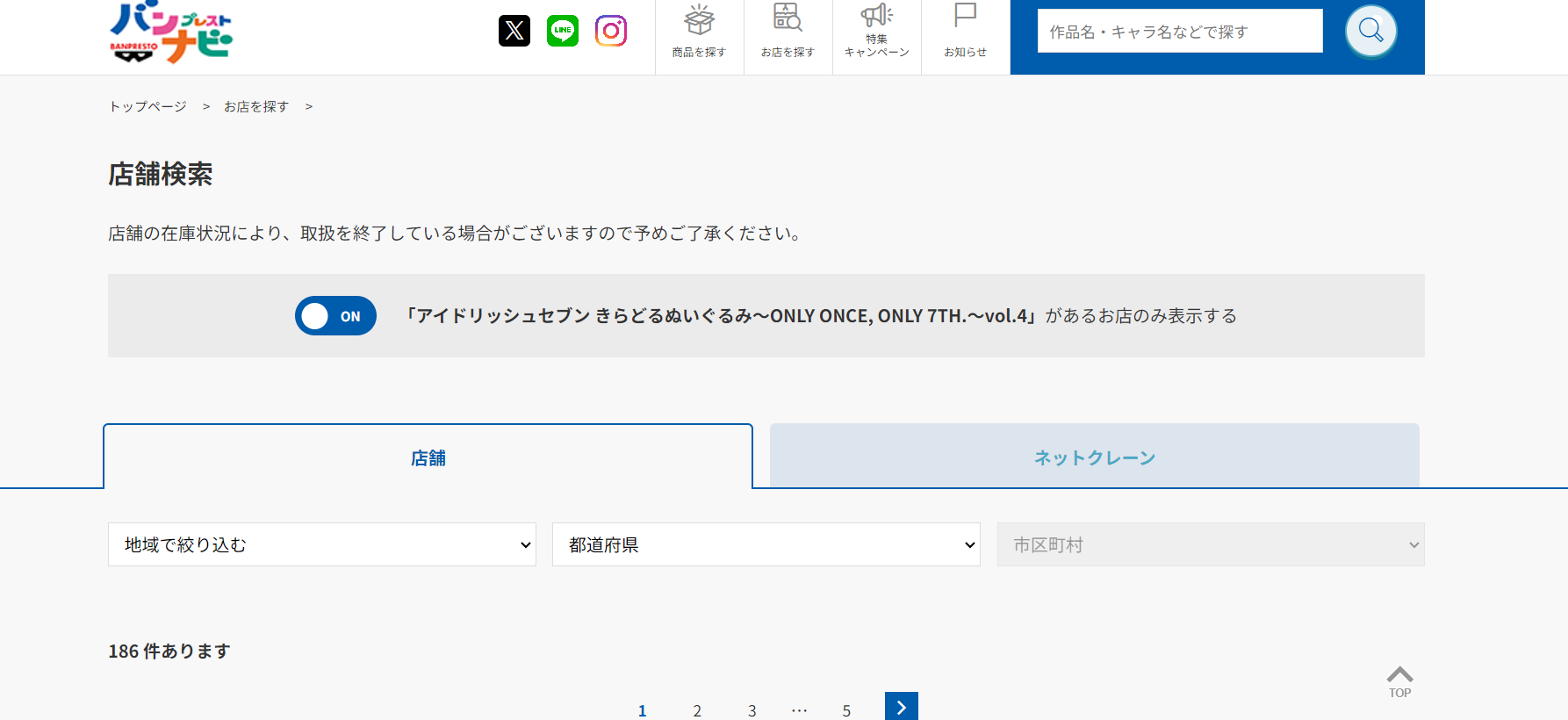Click the TOP back-to-top arrow

(x=1400, y=681)
